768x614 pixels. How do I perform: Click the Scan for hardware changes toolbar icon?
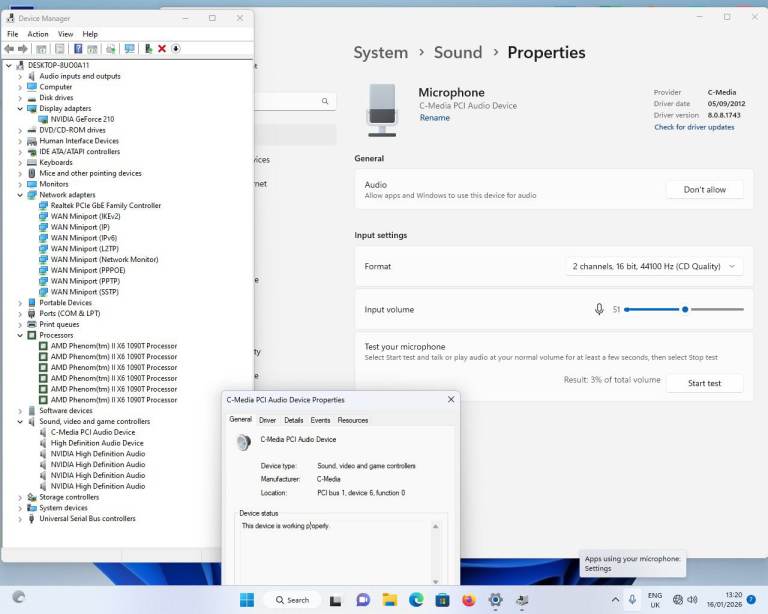click(129, 48)
